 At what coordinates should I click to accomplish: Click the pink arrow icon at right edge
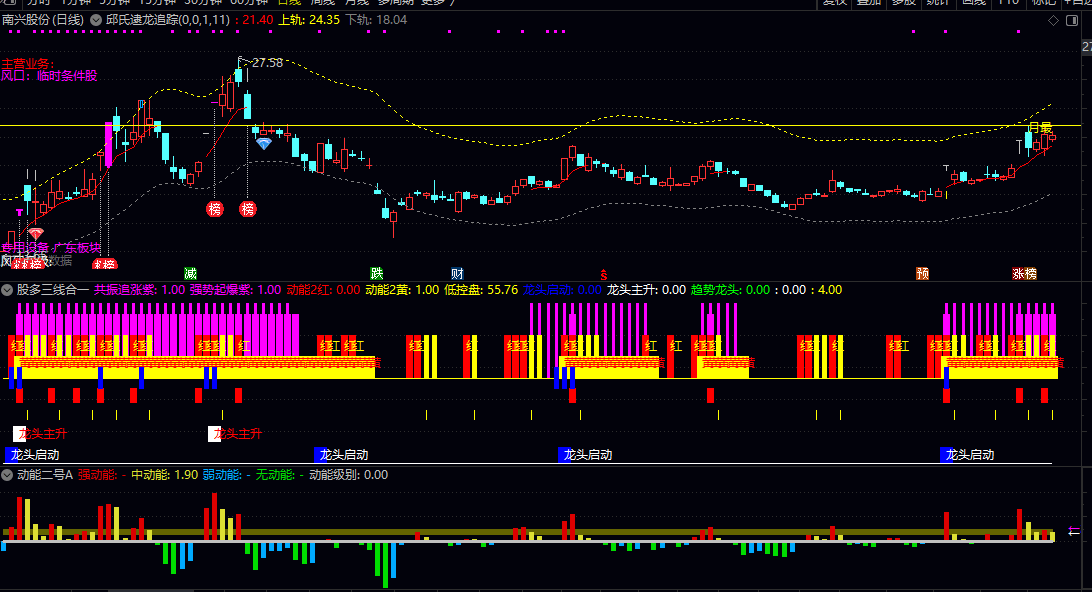coord(1074,531)
